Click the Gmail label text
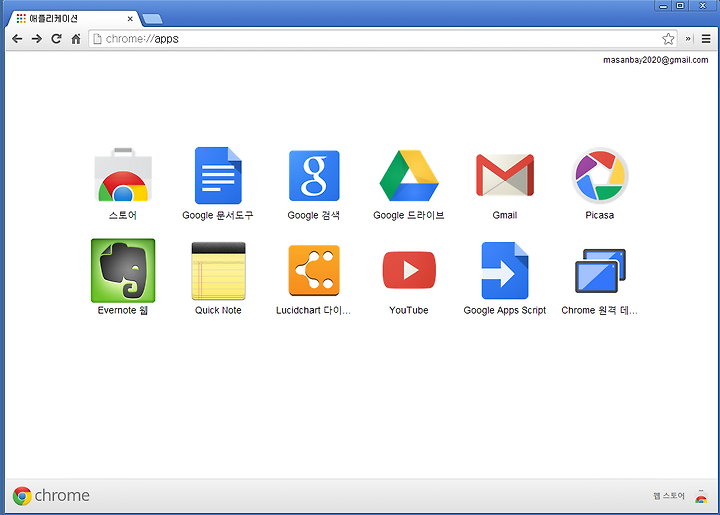 [x=505, y=215]
